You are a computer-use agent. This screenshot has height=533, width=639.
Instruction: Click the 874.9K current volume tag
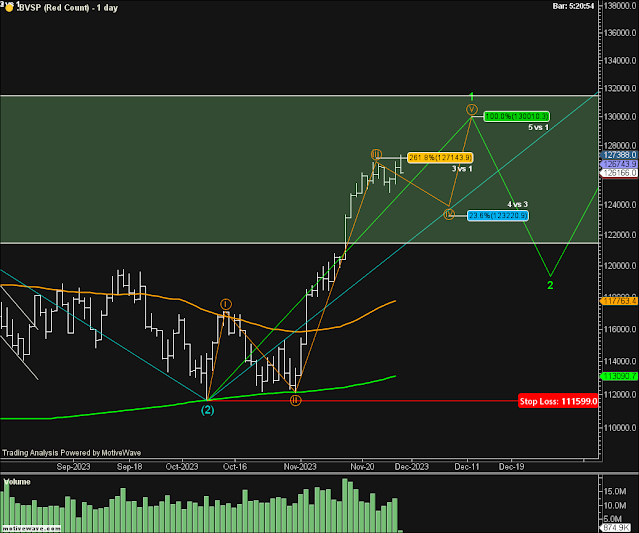617,528
